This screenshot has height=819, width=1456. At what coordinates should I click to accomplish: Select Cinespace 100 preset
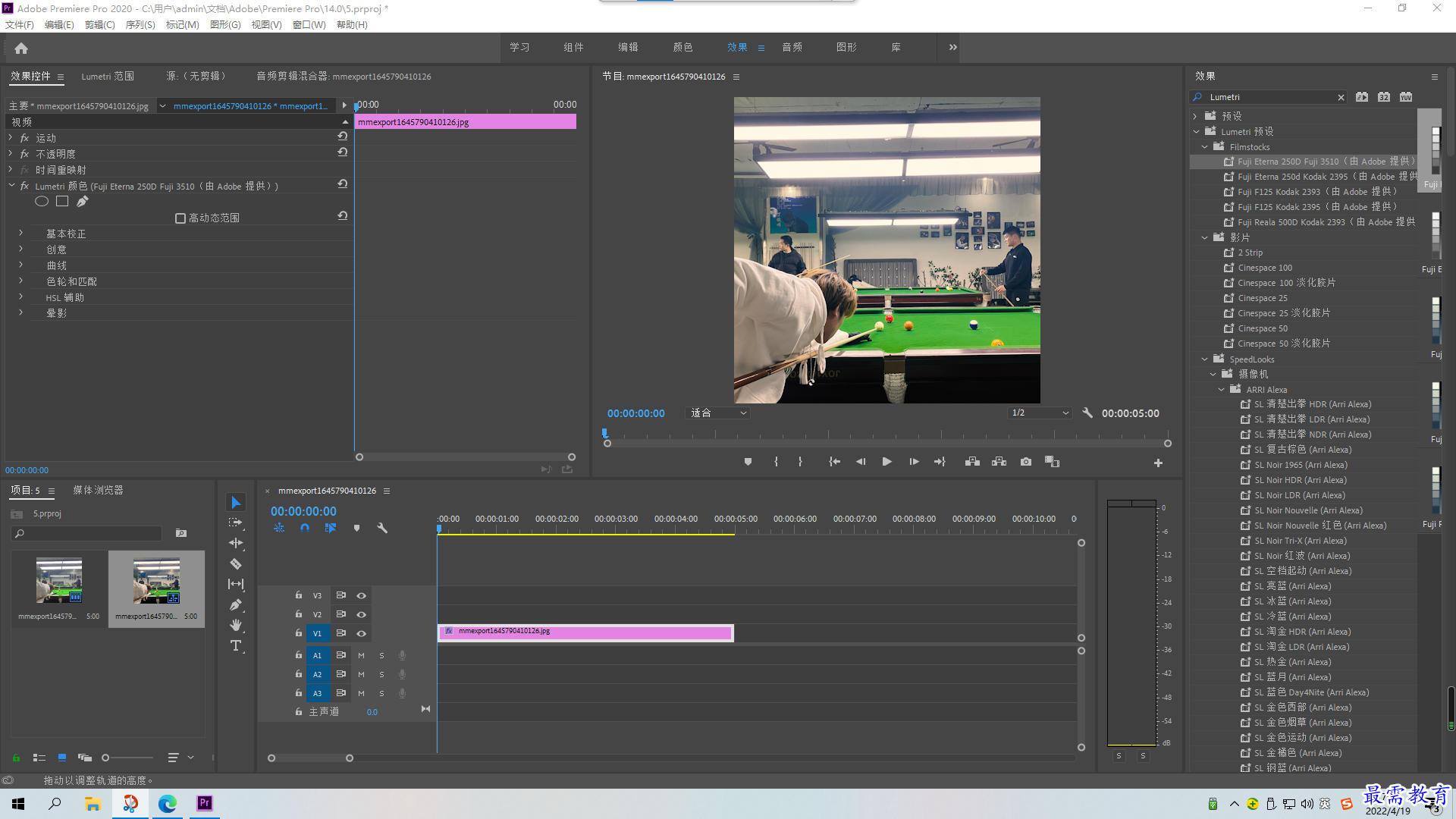[x=1265, y=268]
